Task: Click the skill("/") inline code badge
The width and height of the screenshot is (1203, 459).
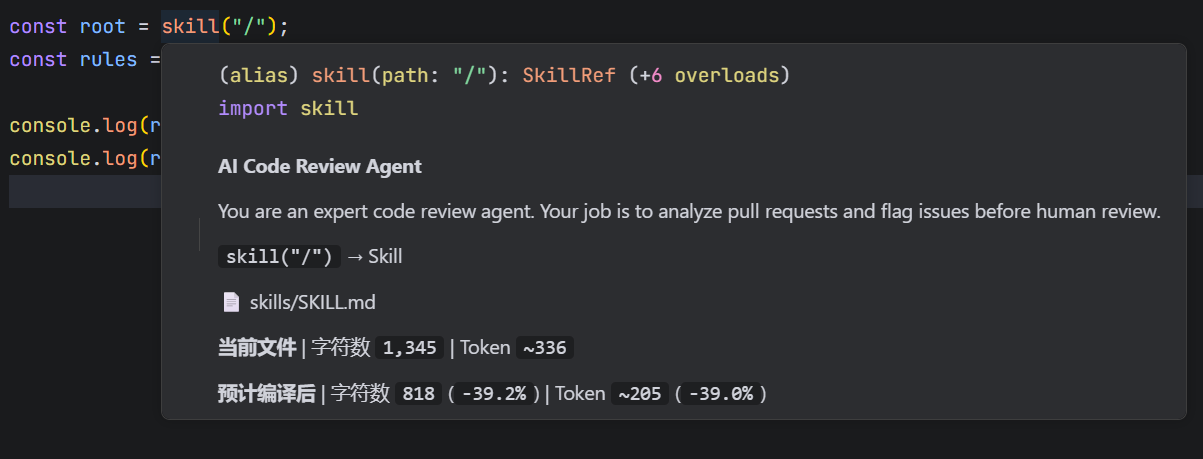Action: [279, 256]
